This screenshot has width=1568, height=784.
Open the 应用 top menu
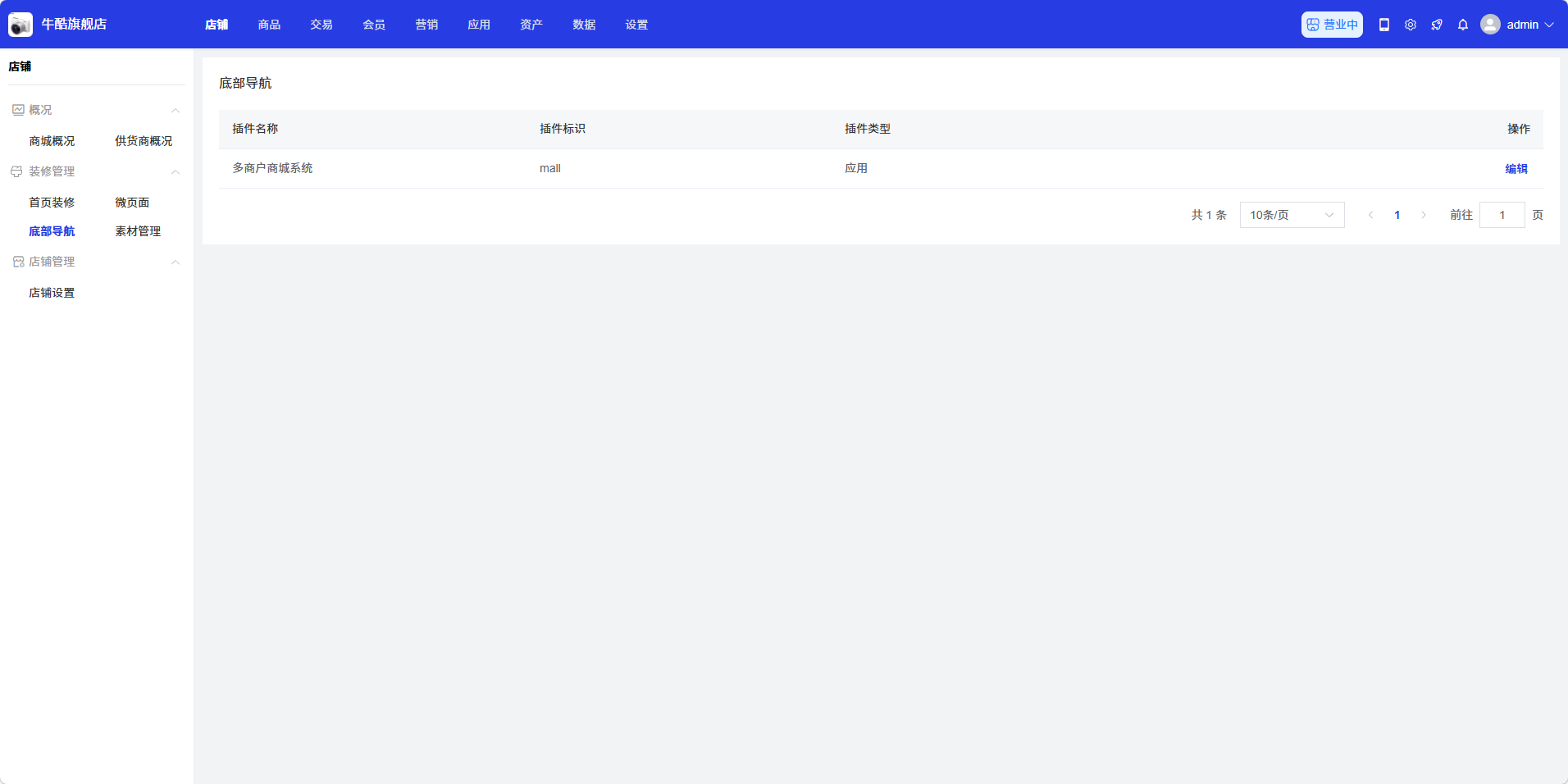(x=479, y=25)
